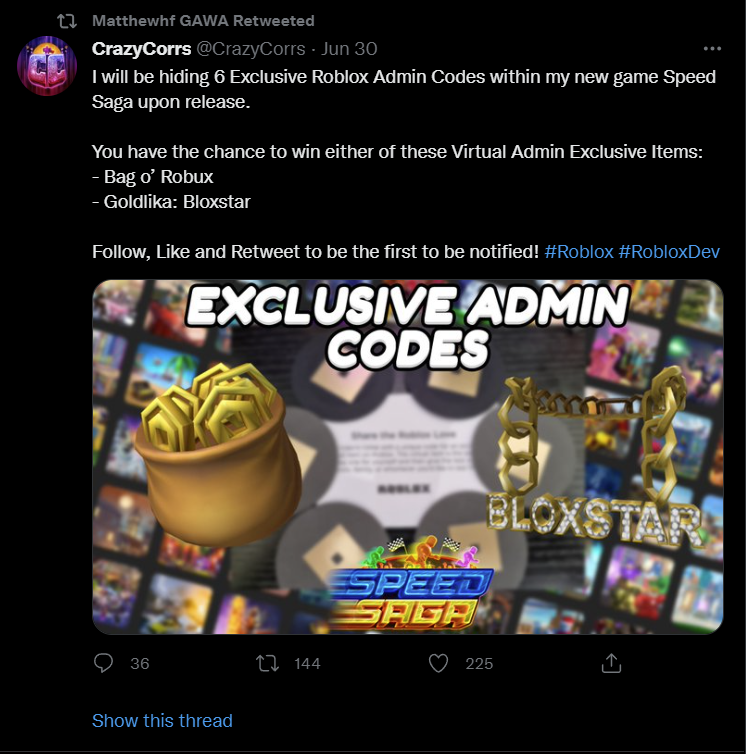The height and width of the screenshot is (754, 746).
Task: Open CrazyCorrs display name profile
Action: click(141, 49)
